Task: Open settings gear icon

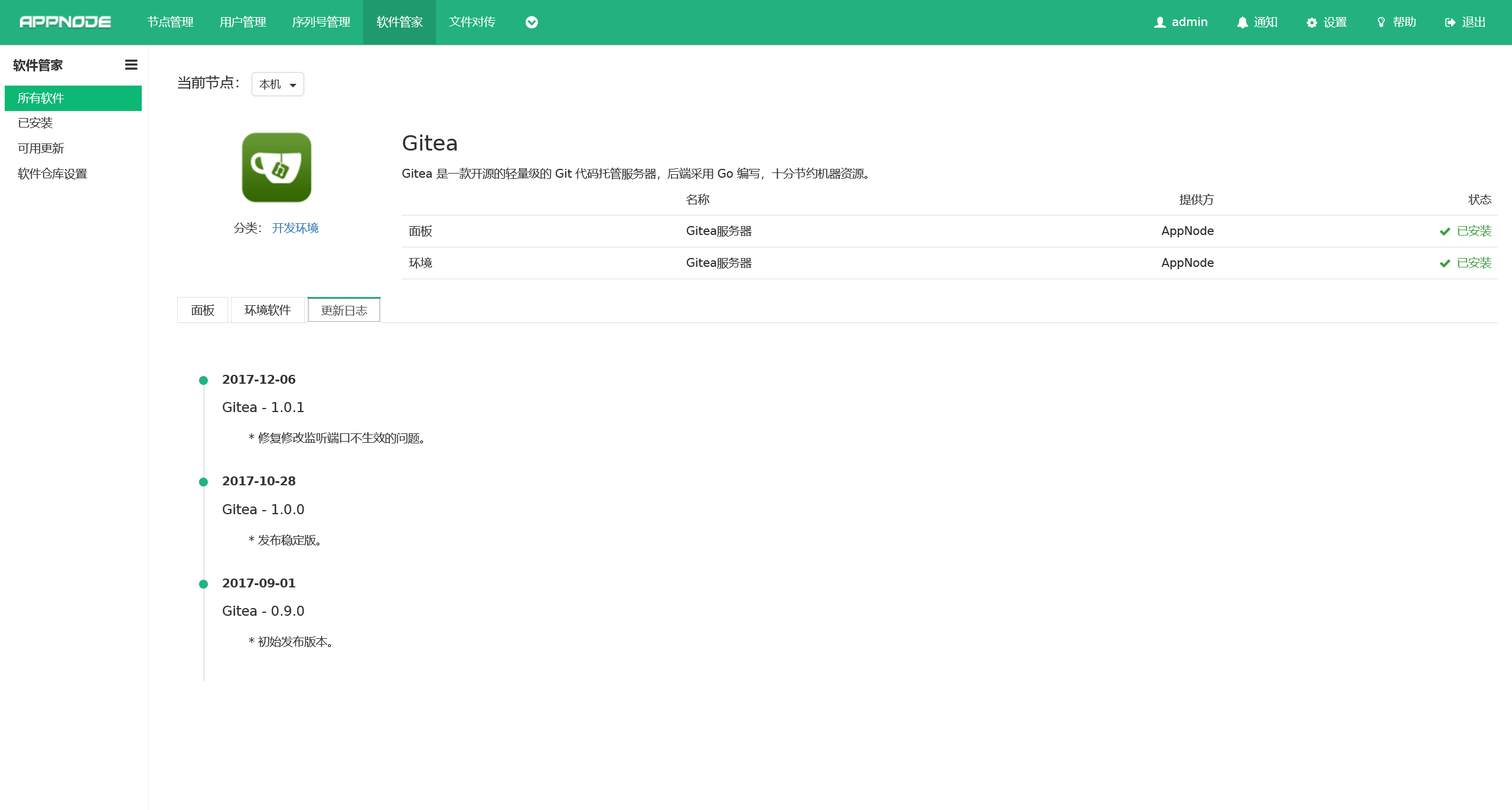Action: click(x=1312, y=22)
